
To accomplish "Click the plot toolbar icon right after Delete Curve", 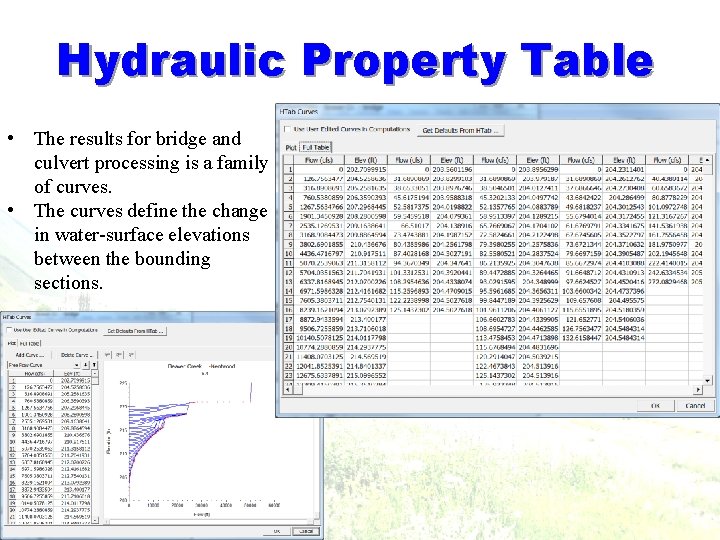I will click(107, 354).
